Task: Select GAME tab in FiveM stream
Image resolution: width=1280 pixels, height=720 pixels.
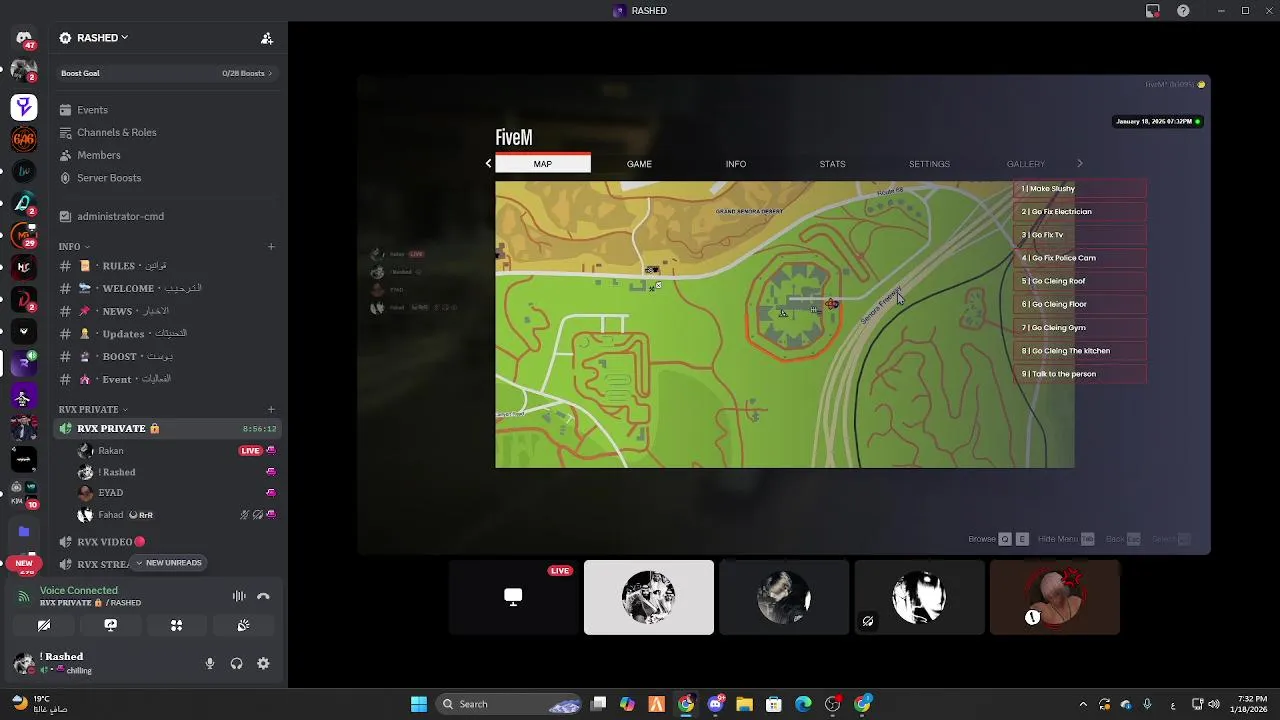Action: [x=639, y=164]
